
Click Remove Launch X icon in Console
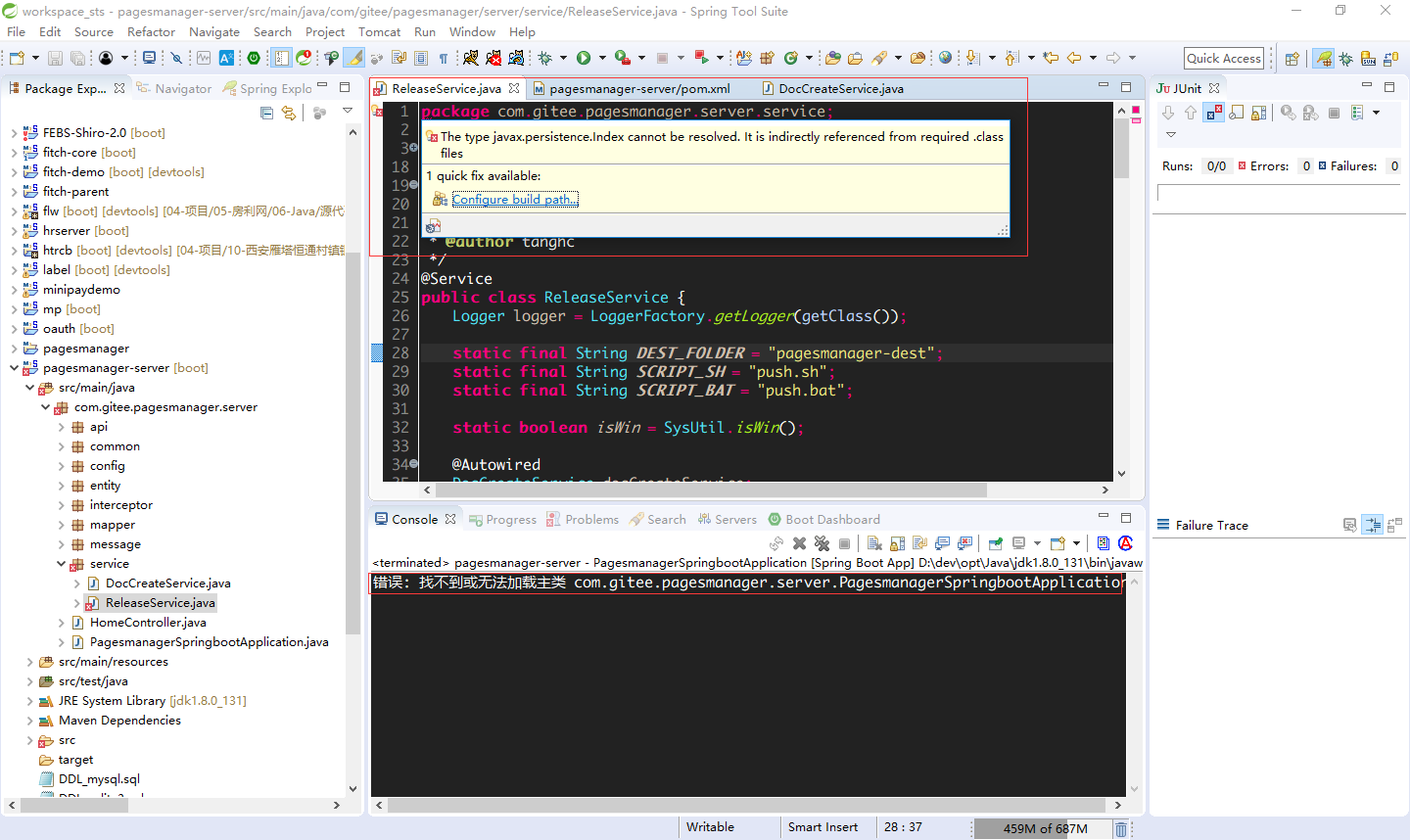[800, 543]
